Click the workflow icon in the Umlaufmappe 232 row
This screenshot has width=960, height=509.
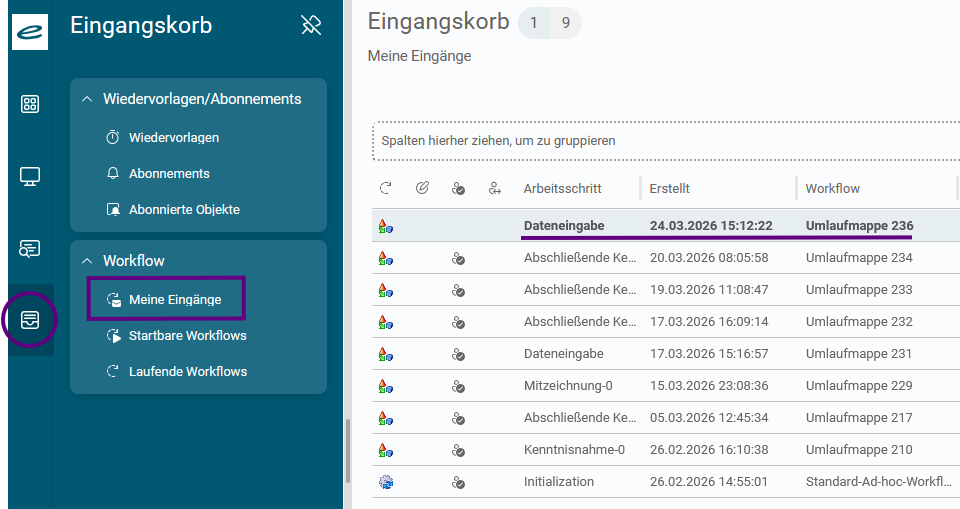click(386, 322)
